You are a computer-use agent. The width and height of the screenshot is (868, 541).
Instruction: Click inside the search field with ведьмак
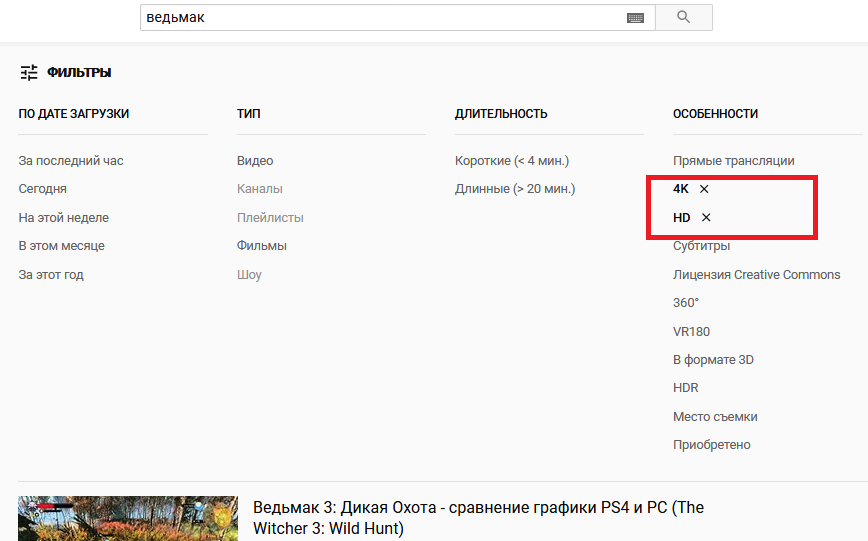point(380,17)
